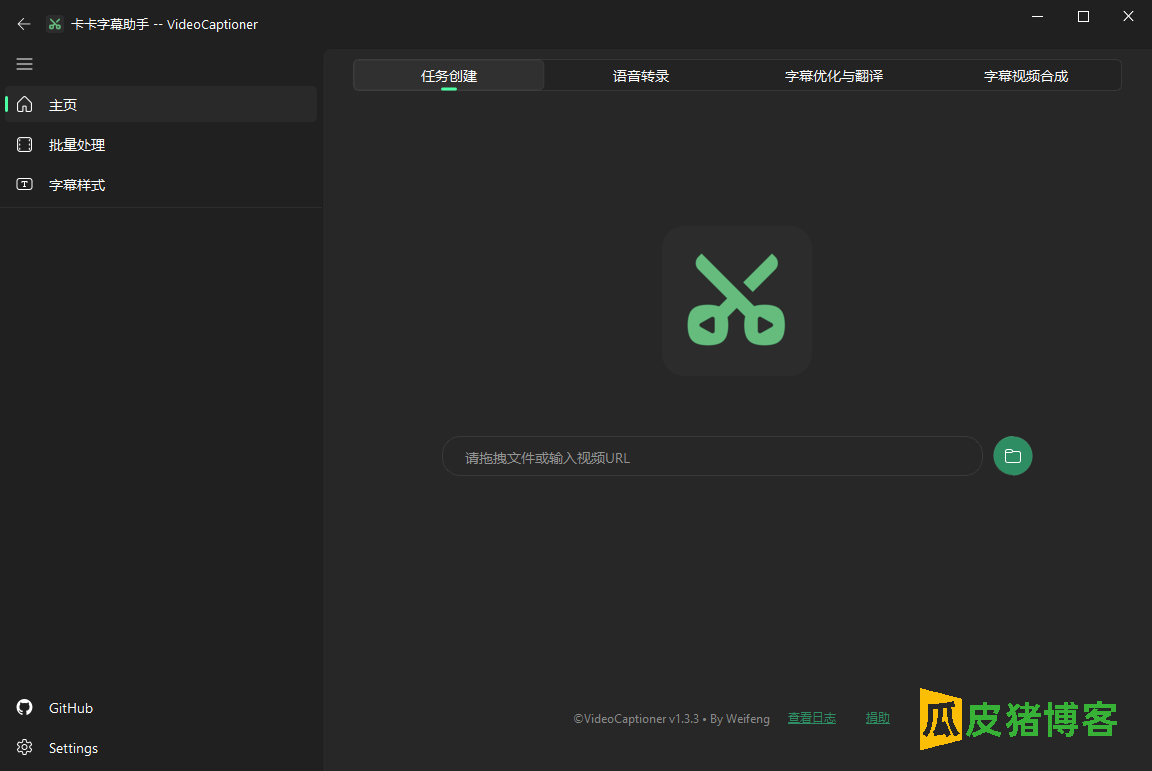Click the VideoCaptioner scissors icon in title bar
1152x771 pixels.
pos(54,24)
